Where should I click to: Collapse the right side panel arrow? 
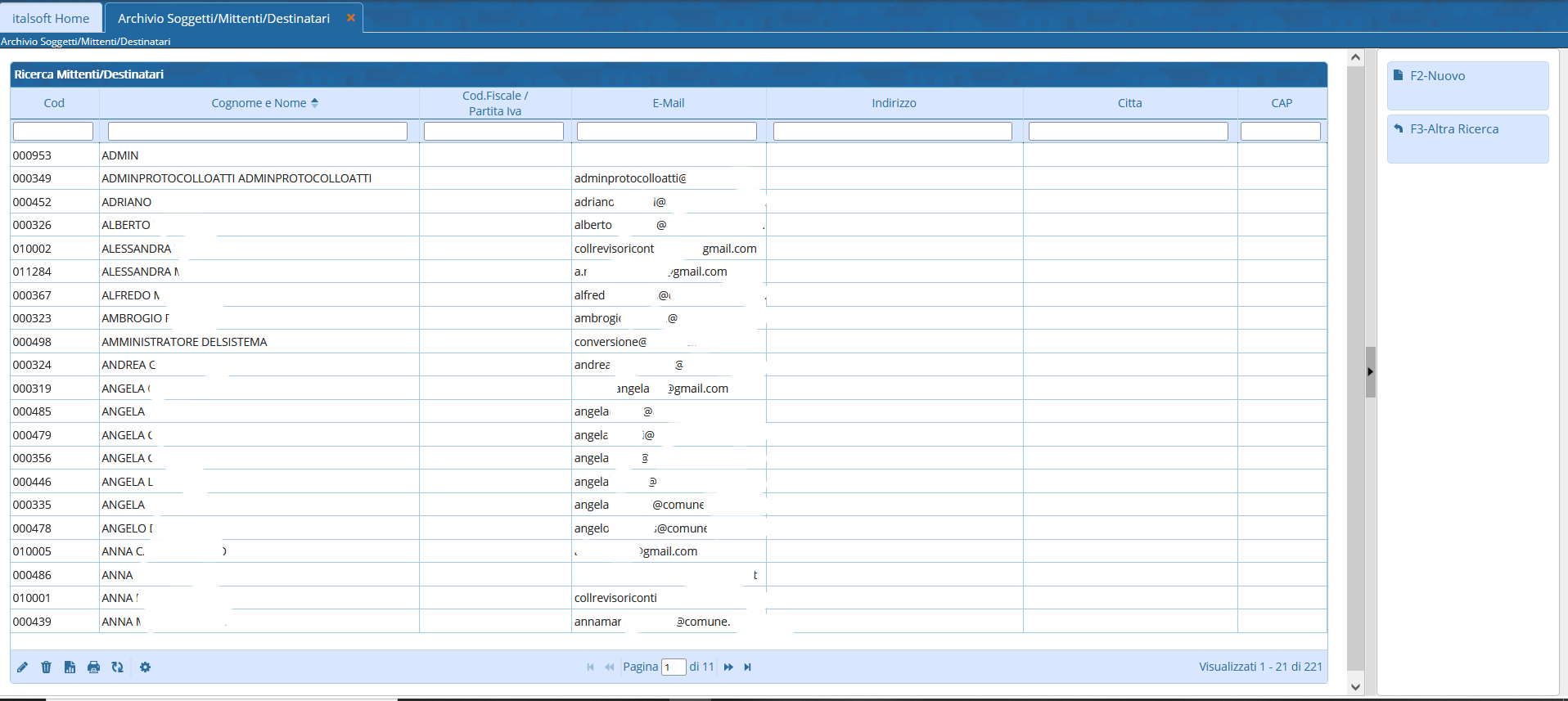point(1370,372)
